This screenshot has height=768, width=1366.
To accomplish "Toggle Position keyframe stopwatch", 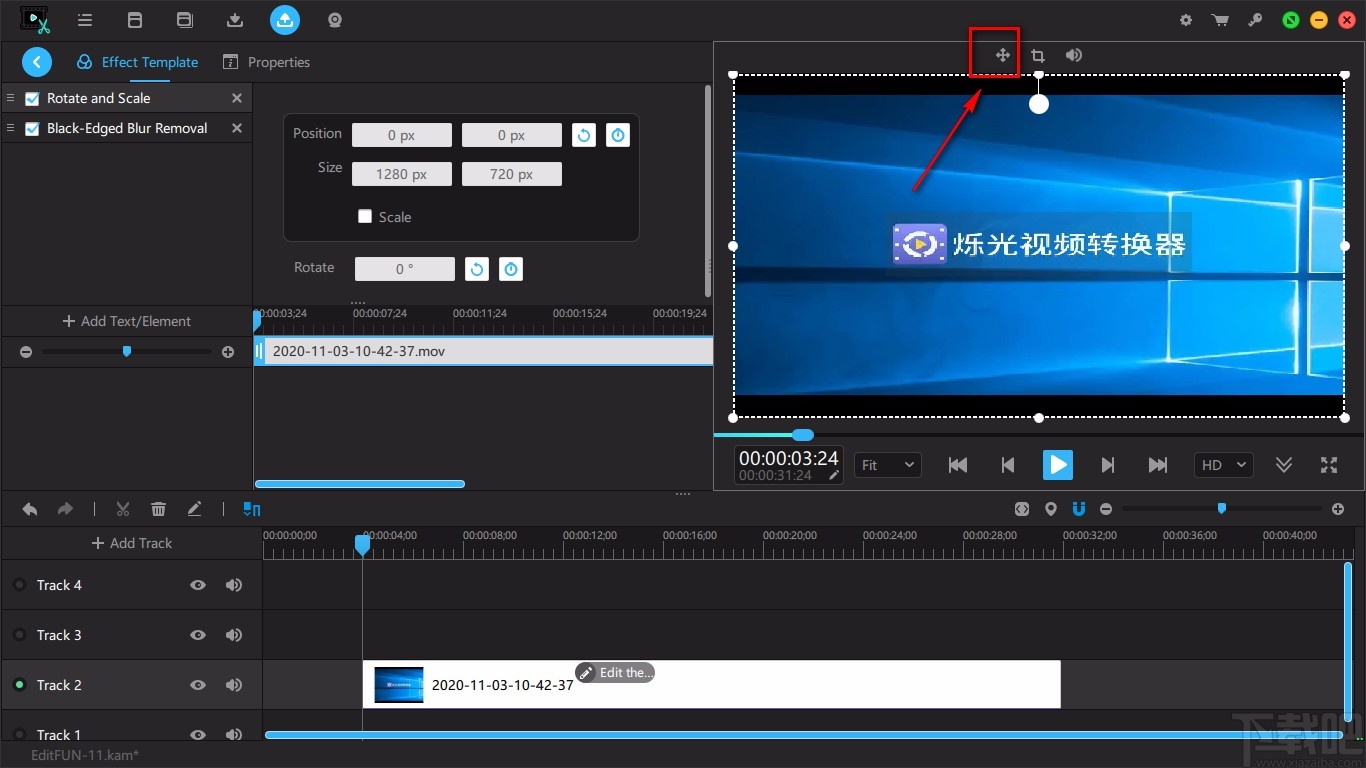I will pos(618,135).
